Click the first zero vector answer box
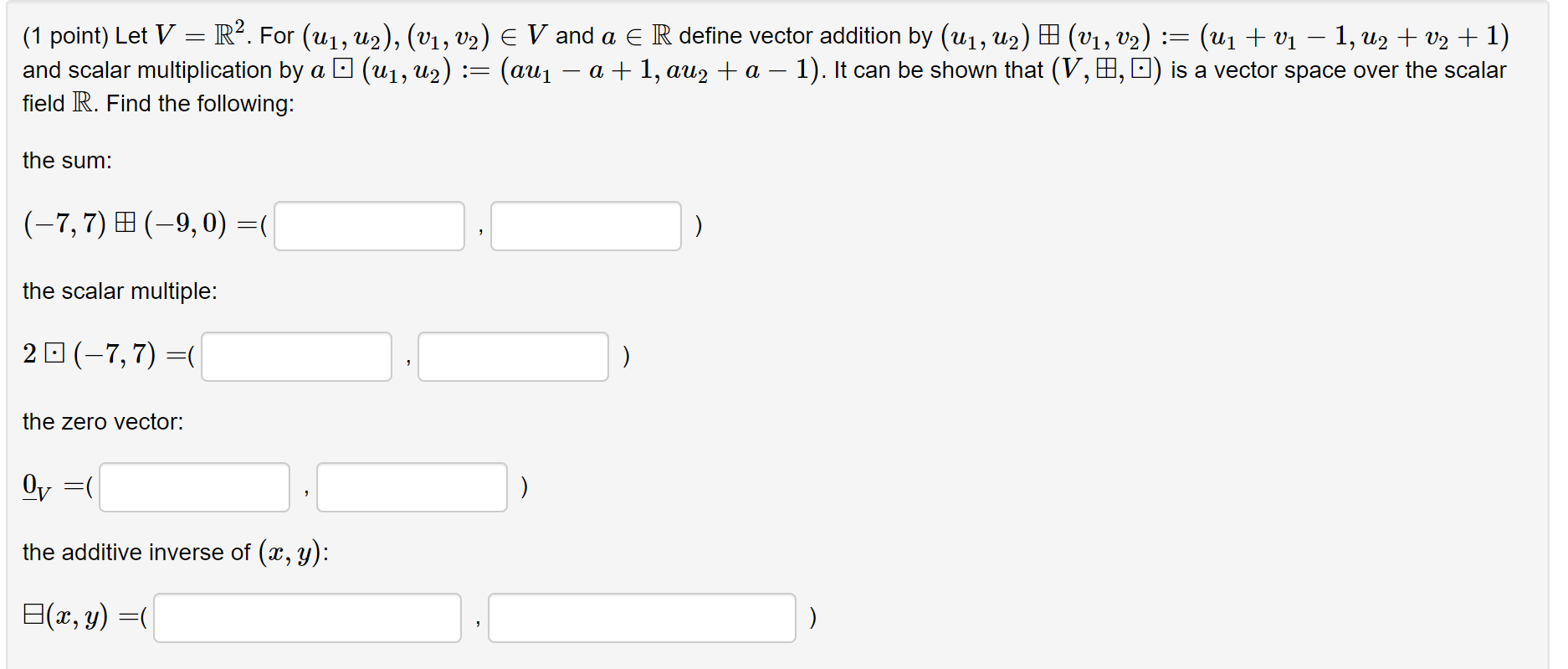This screenshot has height=669, width=1568. pyautogui.click(x=193, y=486)
